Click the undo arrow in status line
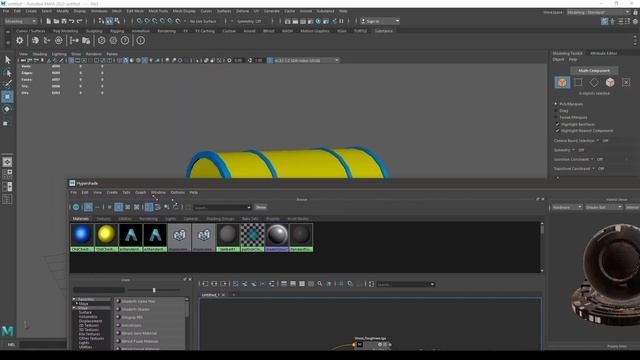The image size is (640, 360). (72, 21)
